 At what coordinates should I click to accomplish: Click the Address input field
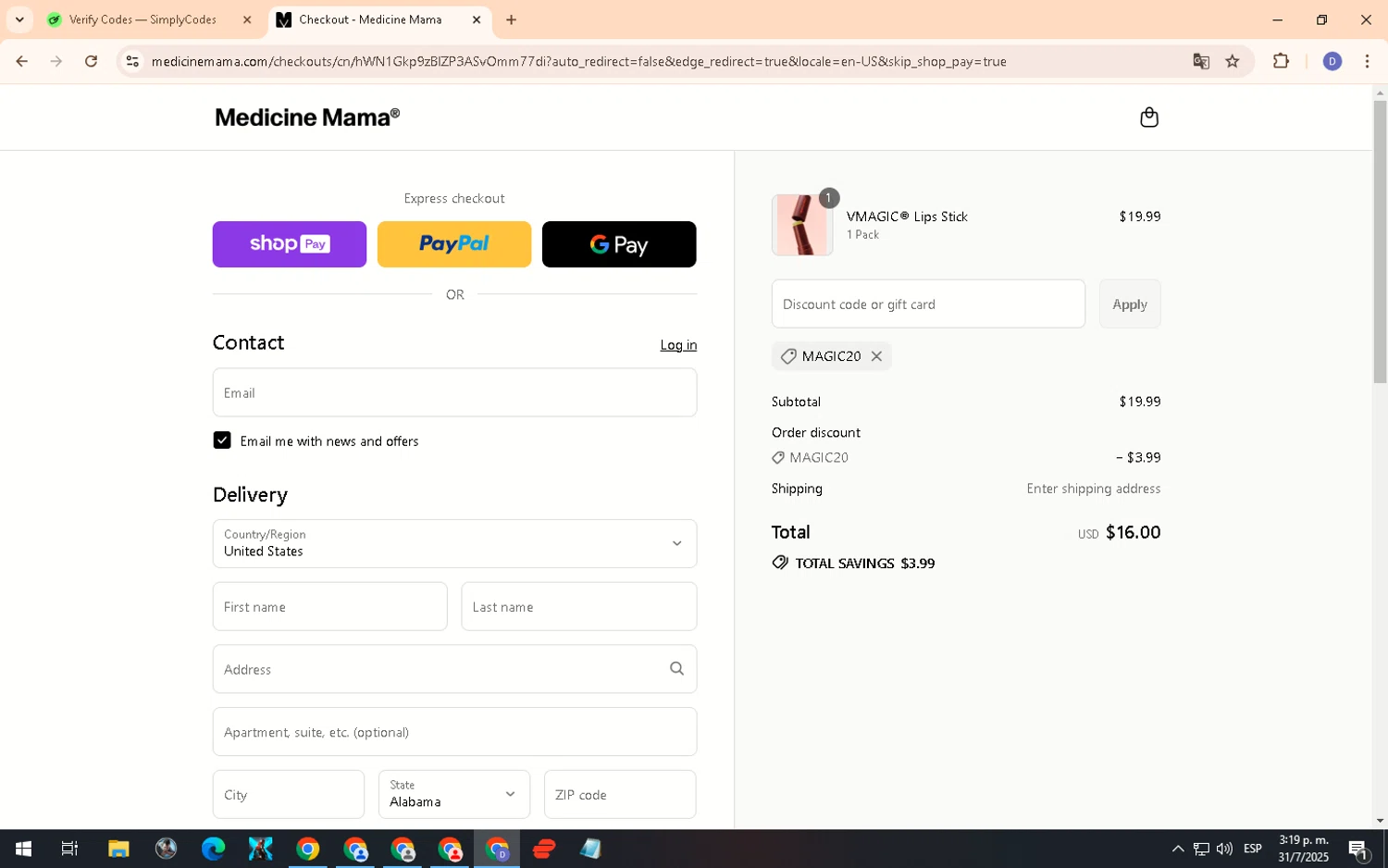point(454,669)
